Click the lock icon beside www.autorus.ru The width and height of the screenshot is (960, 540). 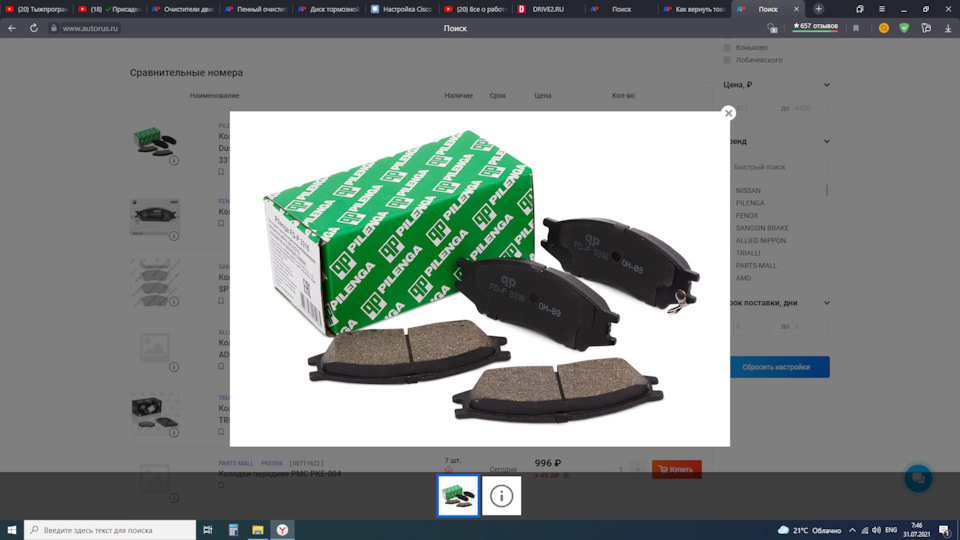[54, 28]
